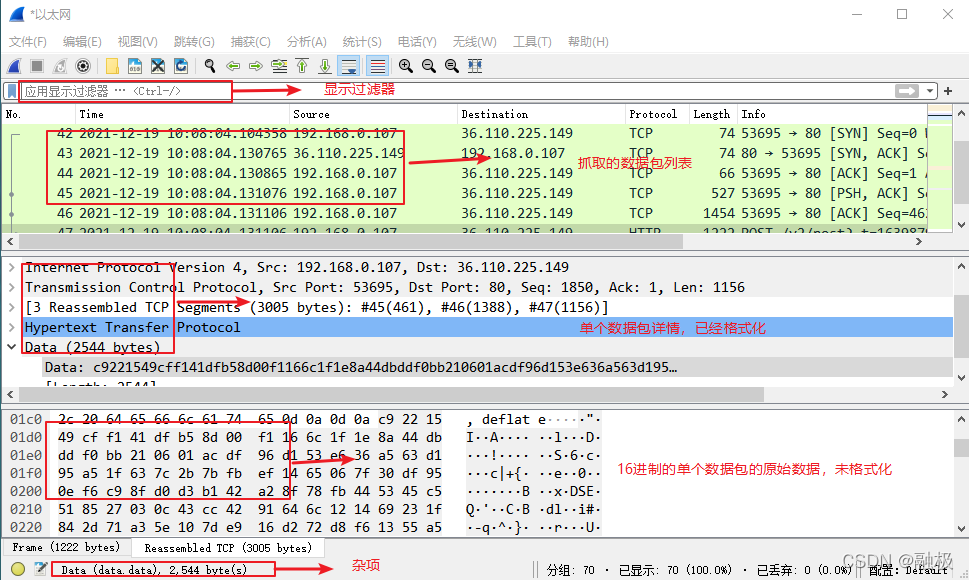Jump to first packet icon

click(x=302, y=66)
